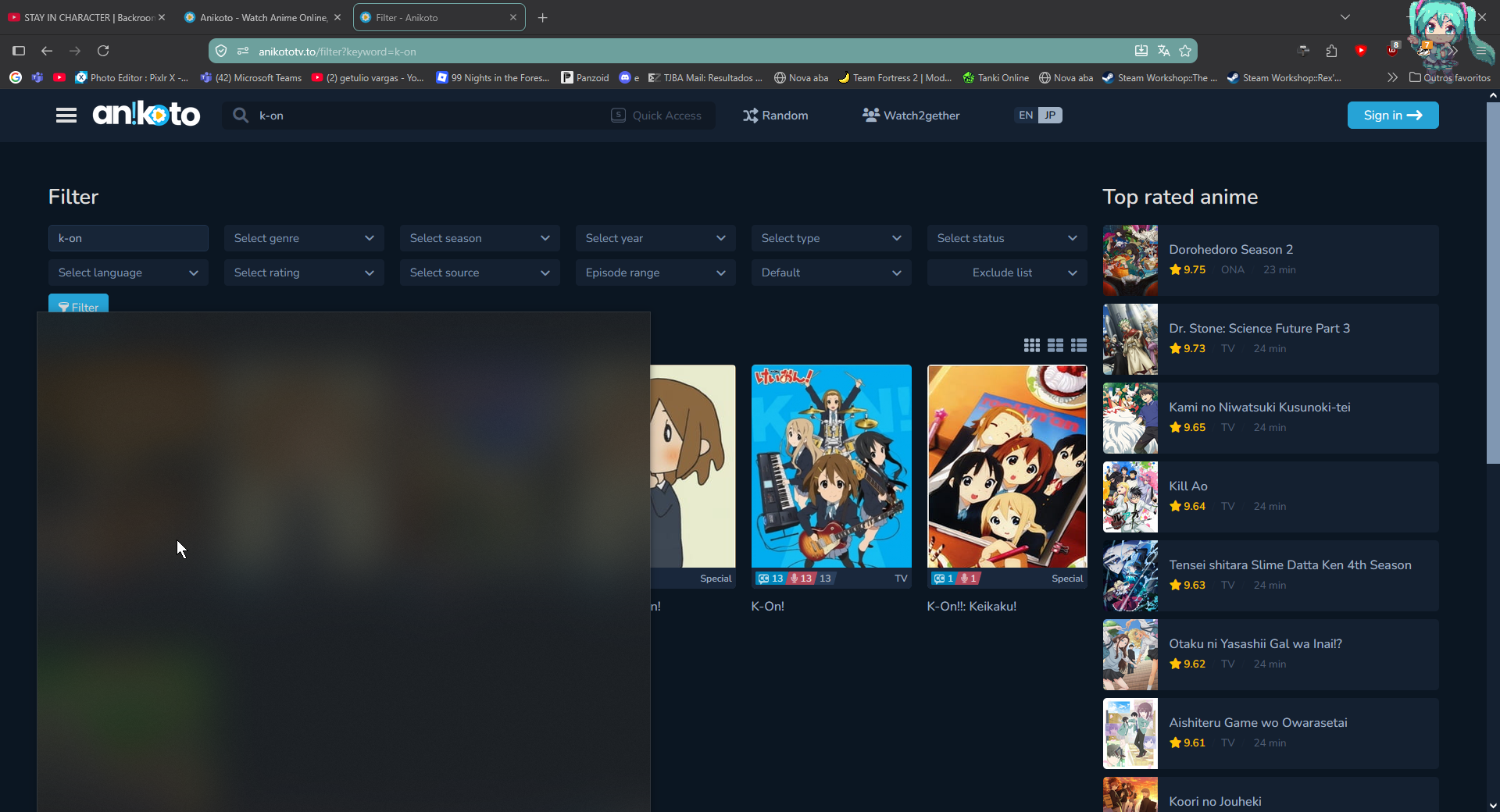
Task: Open Quick Access in search bar
Action: (656, 116)
